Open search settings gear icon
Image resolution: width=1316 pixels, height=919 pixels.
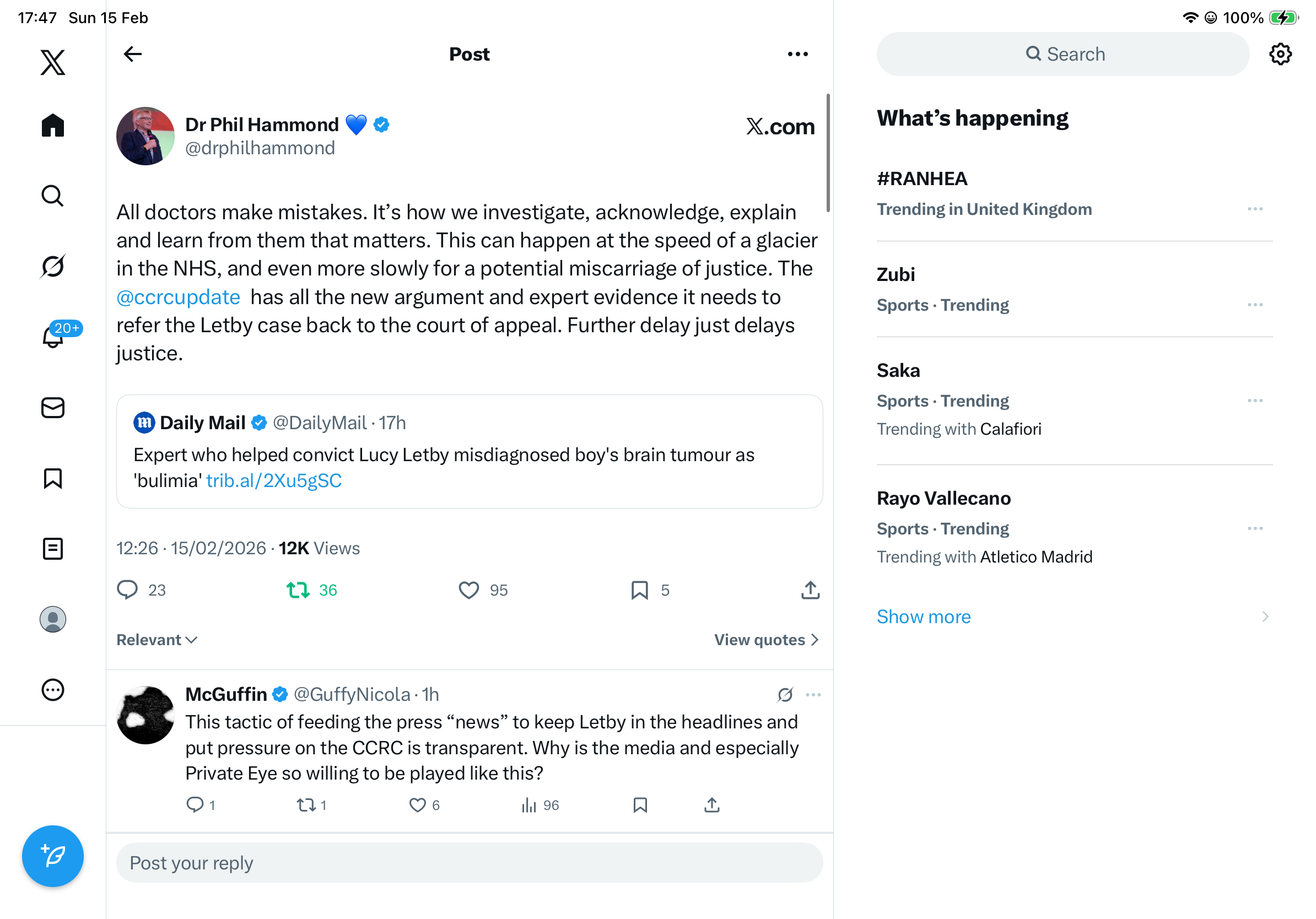1280,55
